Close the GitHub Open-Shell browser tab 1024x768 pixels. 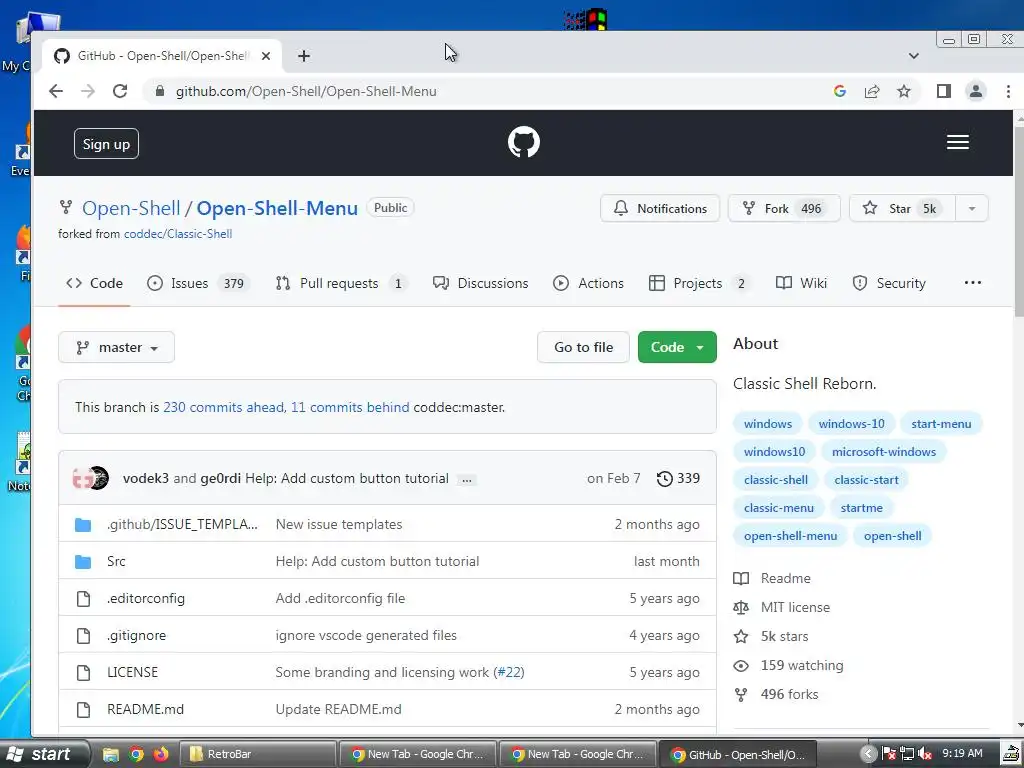pyautogui.click(x=266, y=56)
